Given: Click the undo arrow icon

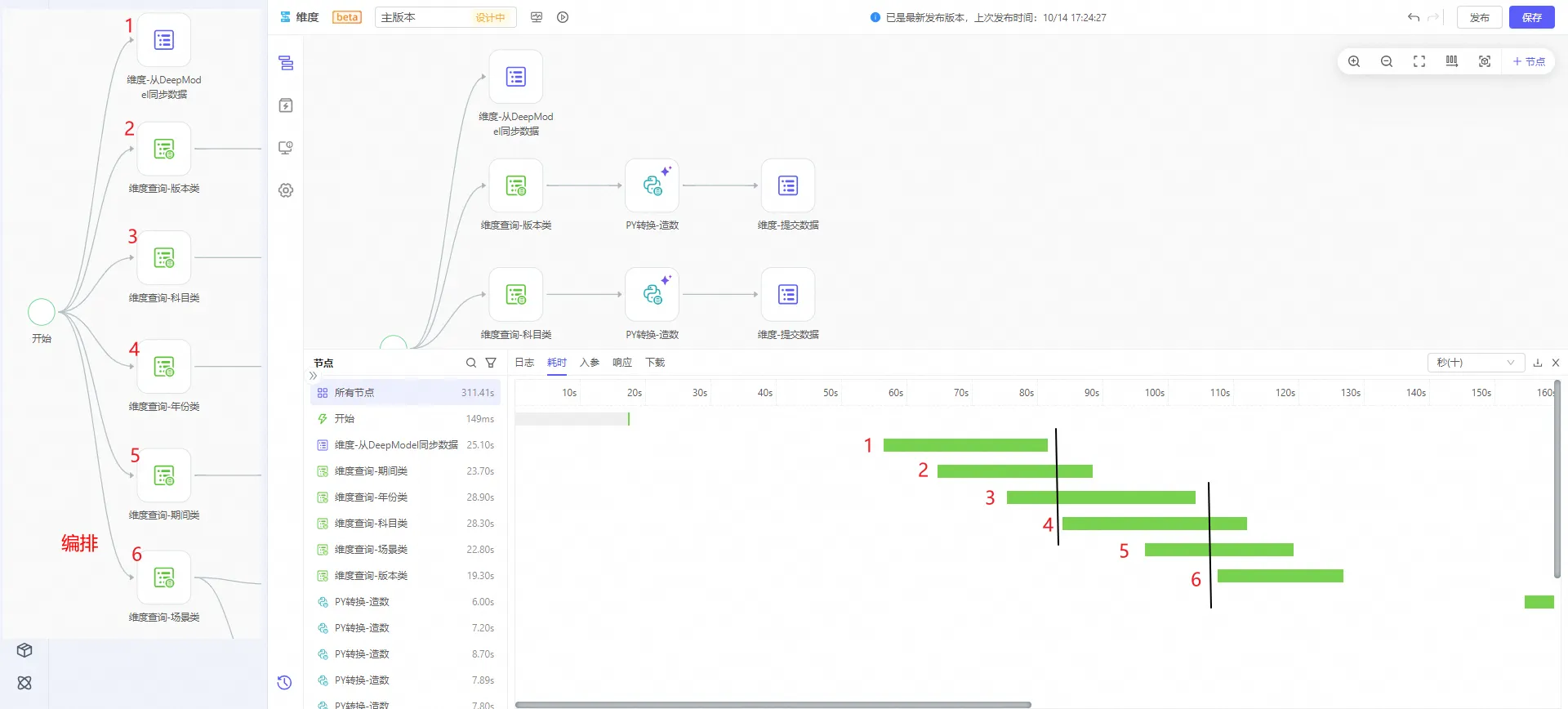Looking at the screenshot, I should click(x=1413, y=17).
